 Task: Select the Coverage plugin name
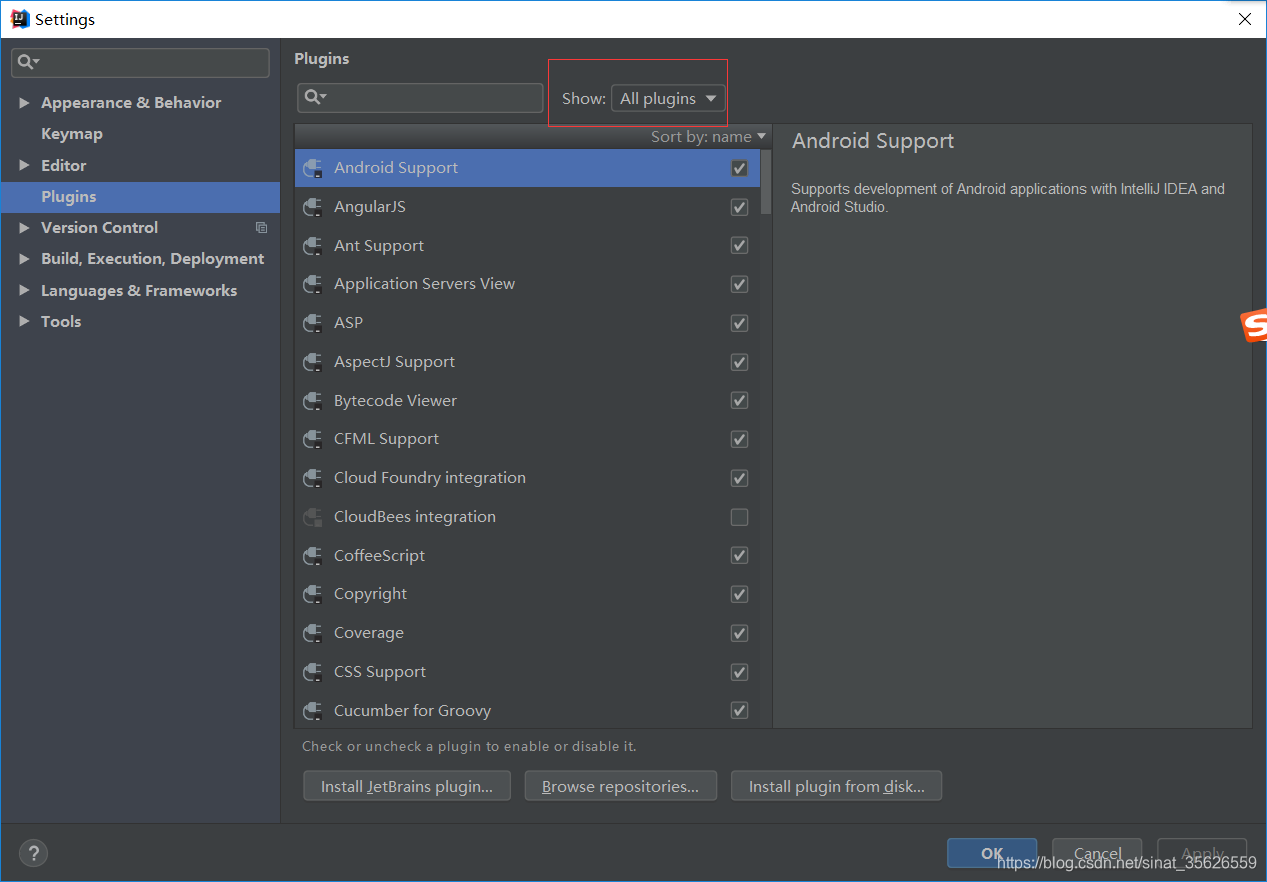(369, 633)
